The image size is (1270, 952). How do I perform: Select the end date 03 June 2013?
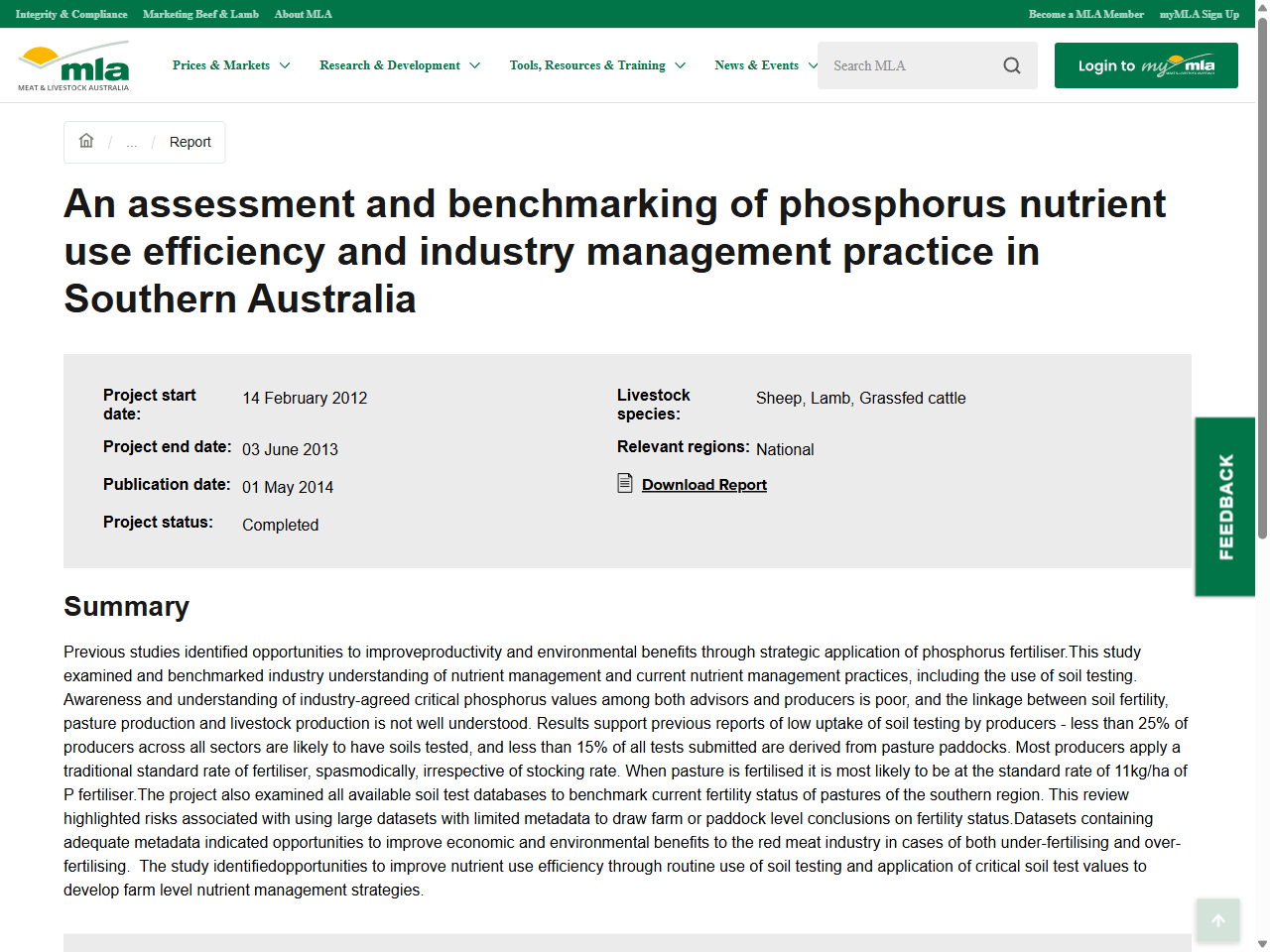(290, 449)
